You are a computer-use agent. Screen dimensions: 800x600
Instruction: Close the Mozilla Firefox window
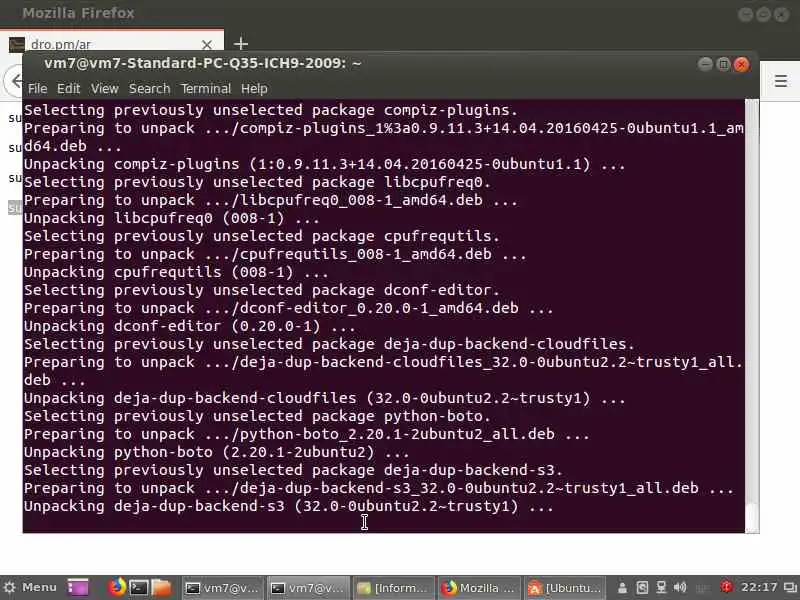point(781,14)
